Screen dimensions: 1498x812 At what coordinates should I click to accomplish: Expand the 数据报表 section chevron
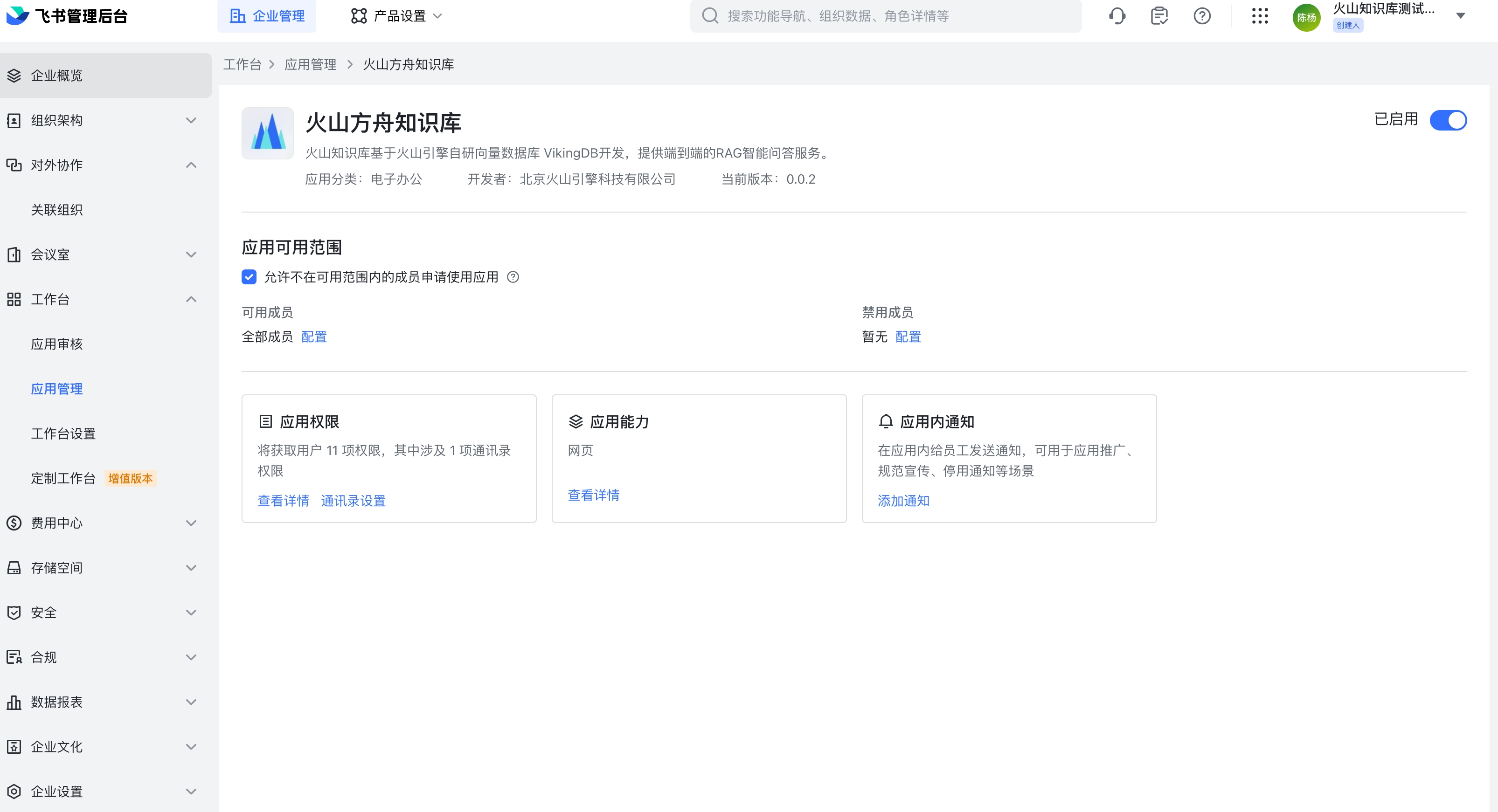point(191,702)
